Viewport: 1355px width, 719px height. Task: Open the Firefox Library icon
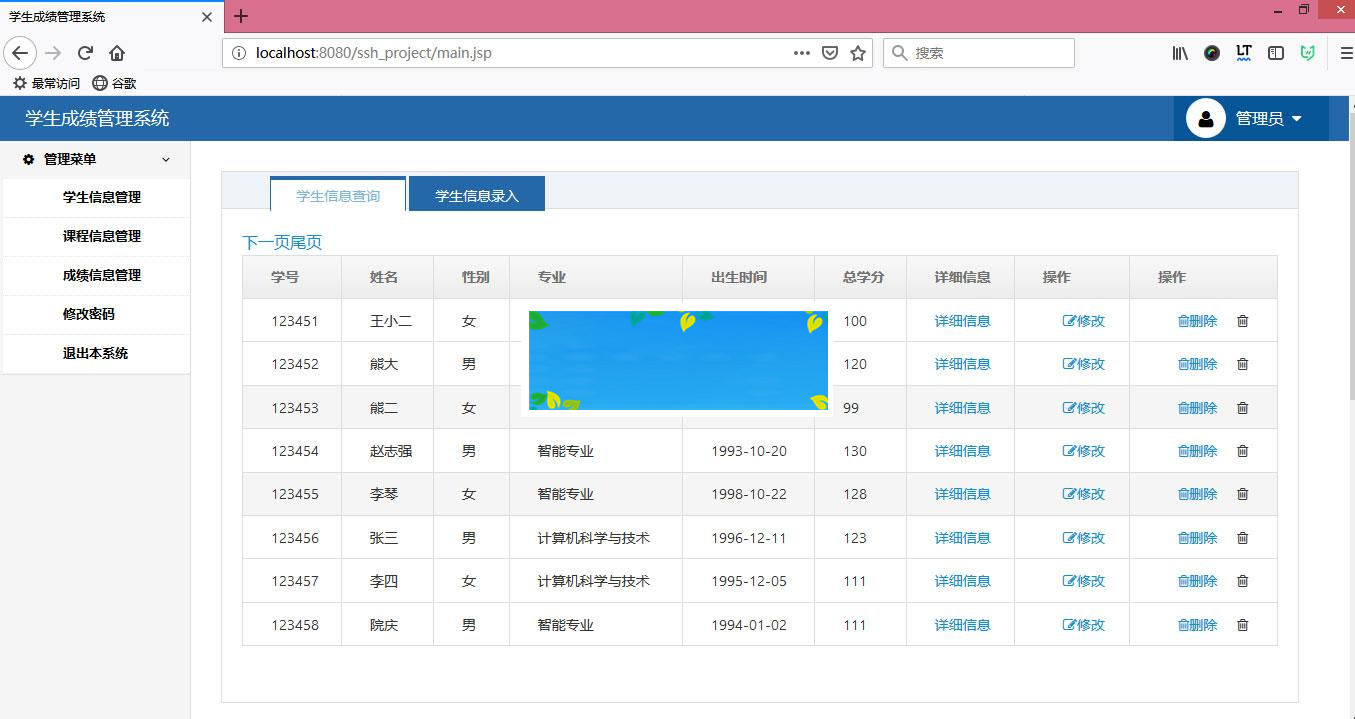(1179, 53)
